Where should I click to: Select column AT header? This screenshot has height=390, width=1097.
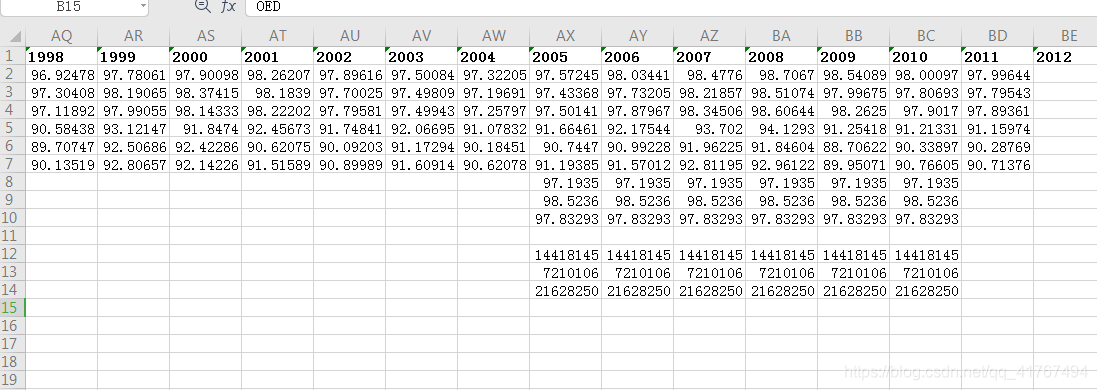click(x=278, y=36)
